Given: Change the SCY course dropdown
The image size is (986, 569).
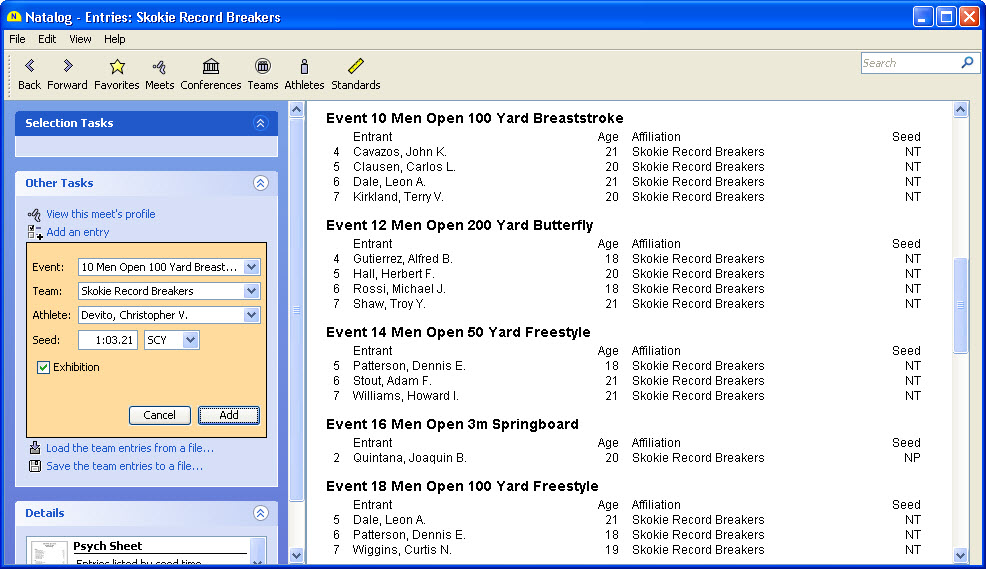Looking at the screenshot, I should [191, 340].
